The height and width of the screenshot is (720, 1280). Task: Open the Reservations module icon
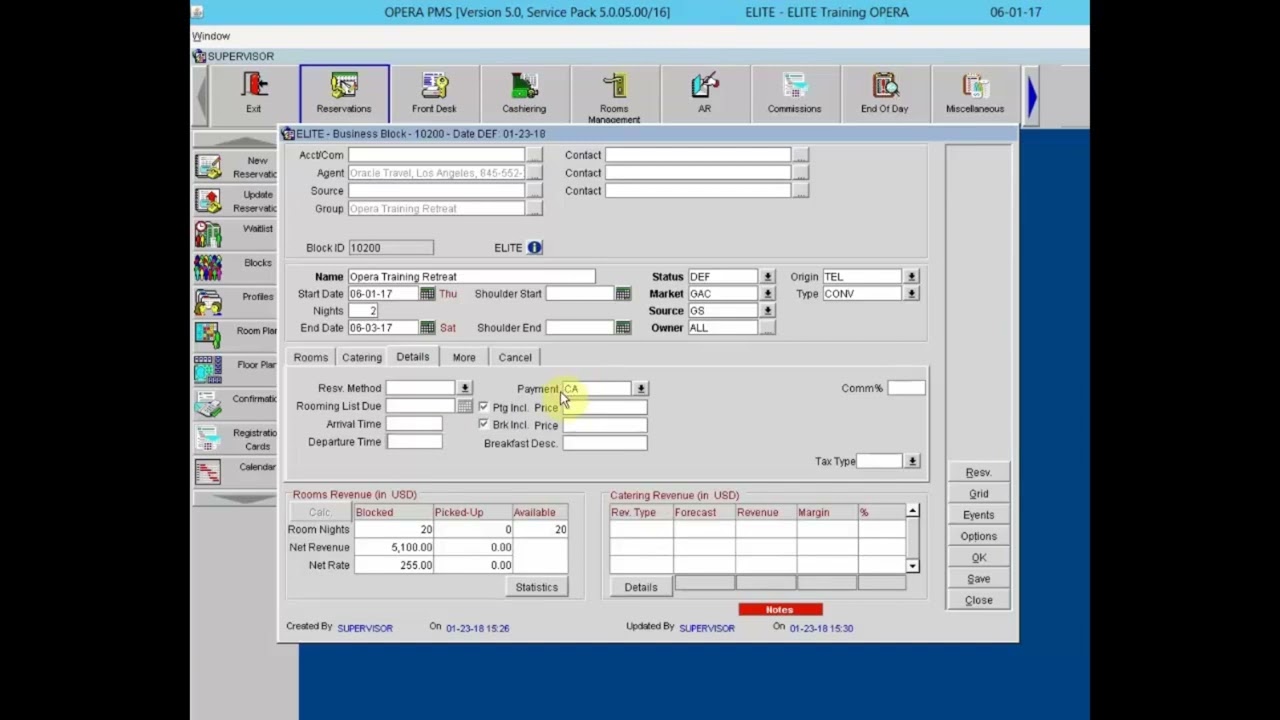(x=344, y=93)
